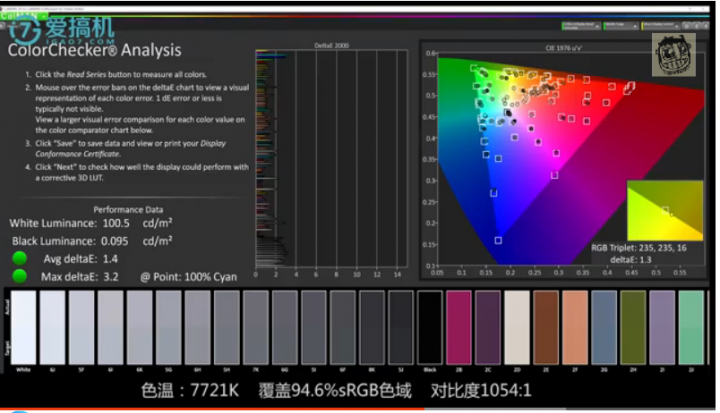The width and height of the screenshot is (720, 413).
Task: Select the dark purple 2C swatch
Action: click(488, 327)
